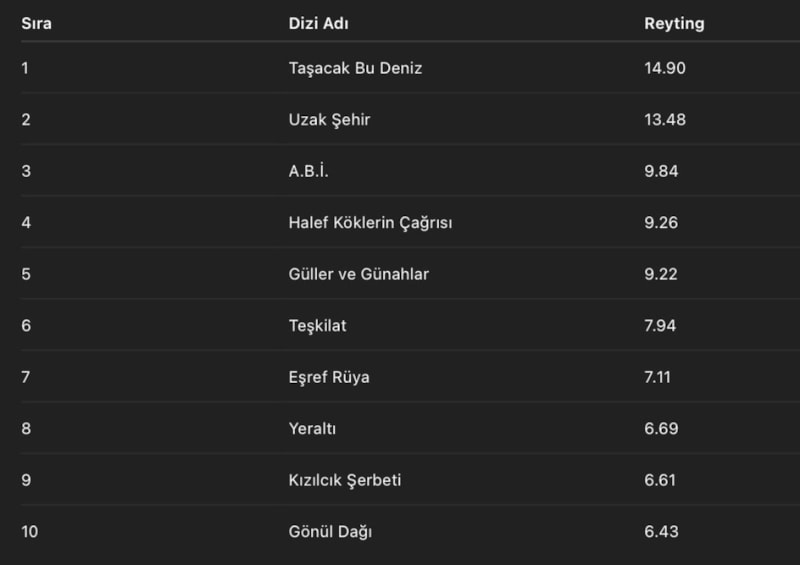
Task: Click the Sıra column header
Action: (x=36, y=23)
